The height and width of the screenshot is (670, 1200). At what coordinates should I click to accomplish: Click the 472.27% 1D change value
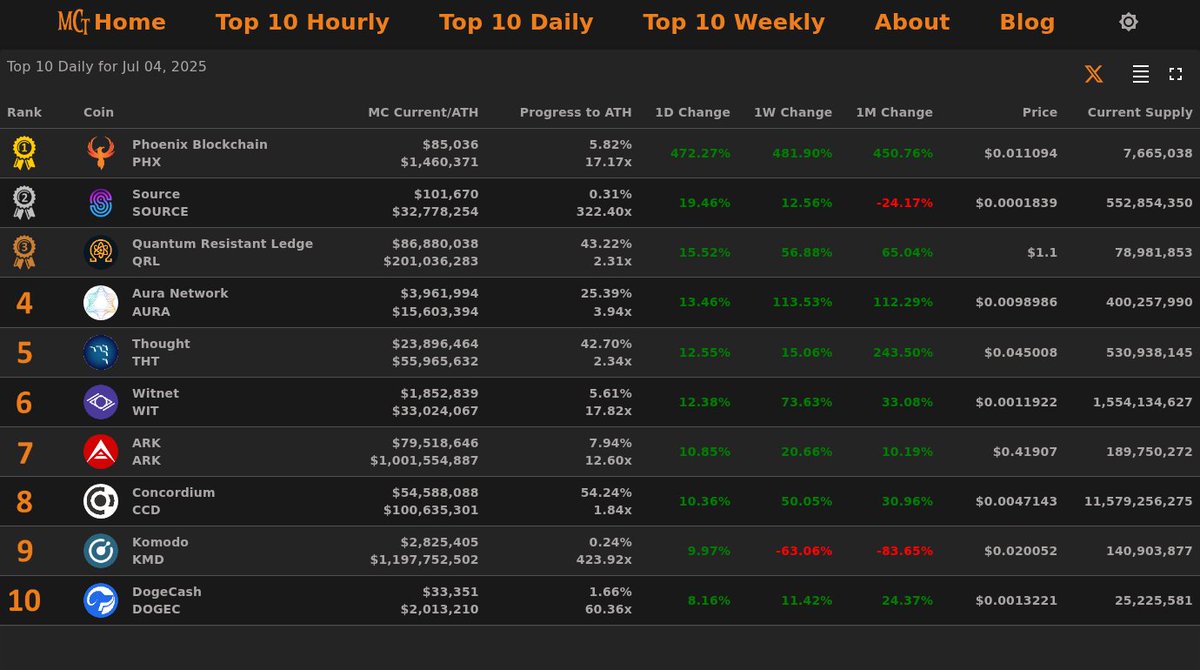(x=700, y=153)
